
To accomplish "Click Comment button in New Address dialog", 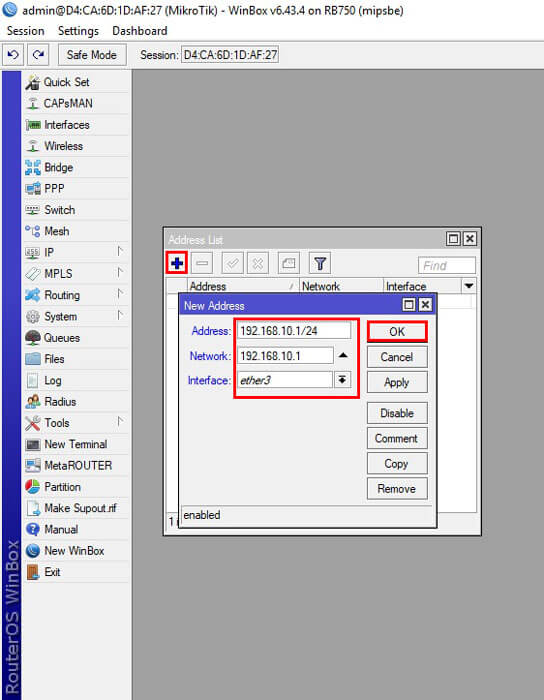I will (x=397, y=438).
